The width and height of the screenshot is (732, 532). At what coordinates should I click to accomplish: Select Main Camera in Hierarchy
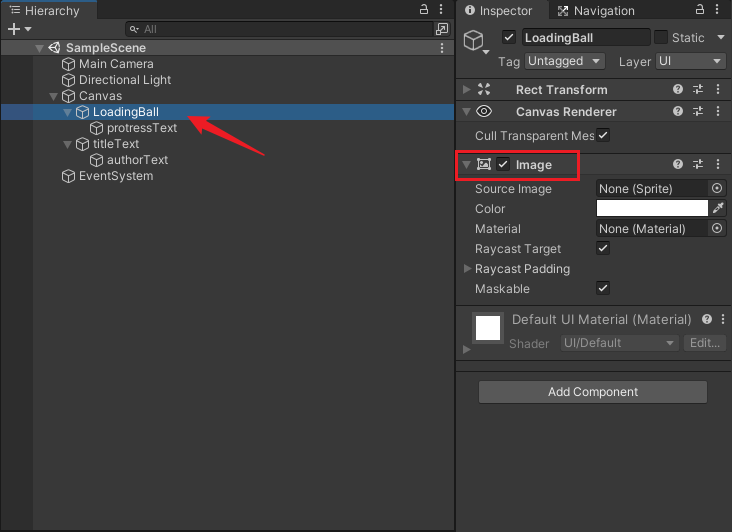(116, 64)
